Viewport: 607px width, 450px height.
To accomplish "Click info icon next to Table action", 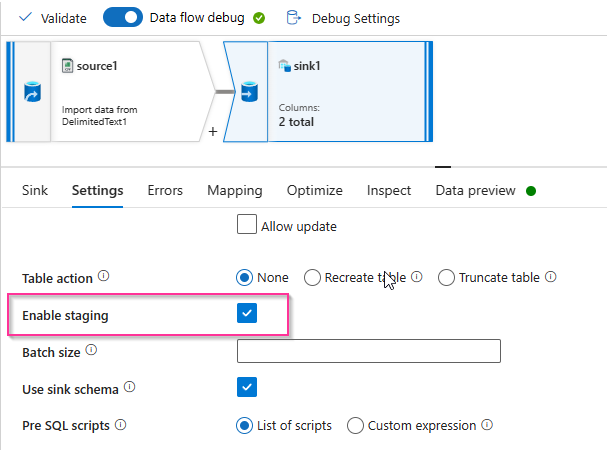I will click(104, 278).
